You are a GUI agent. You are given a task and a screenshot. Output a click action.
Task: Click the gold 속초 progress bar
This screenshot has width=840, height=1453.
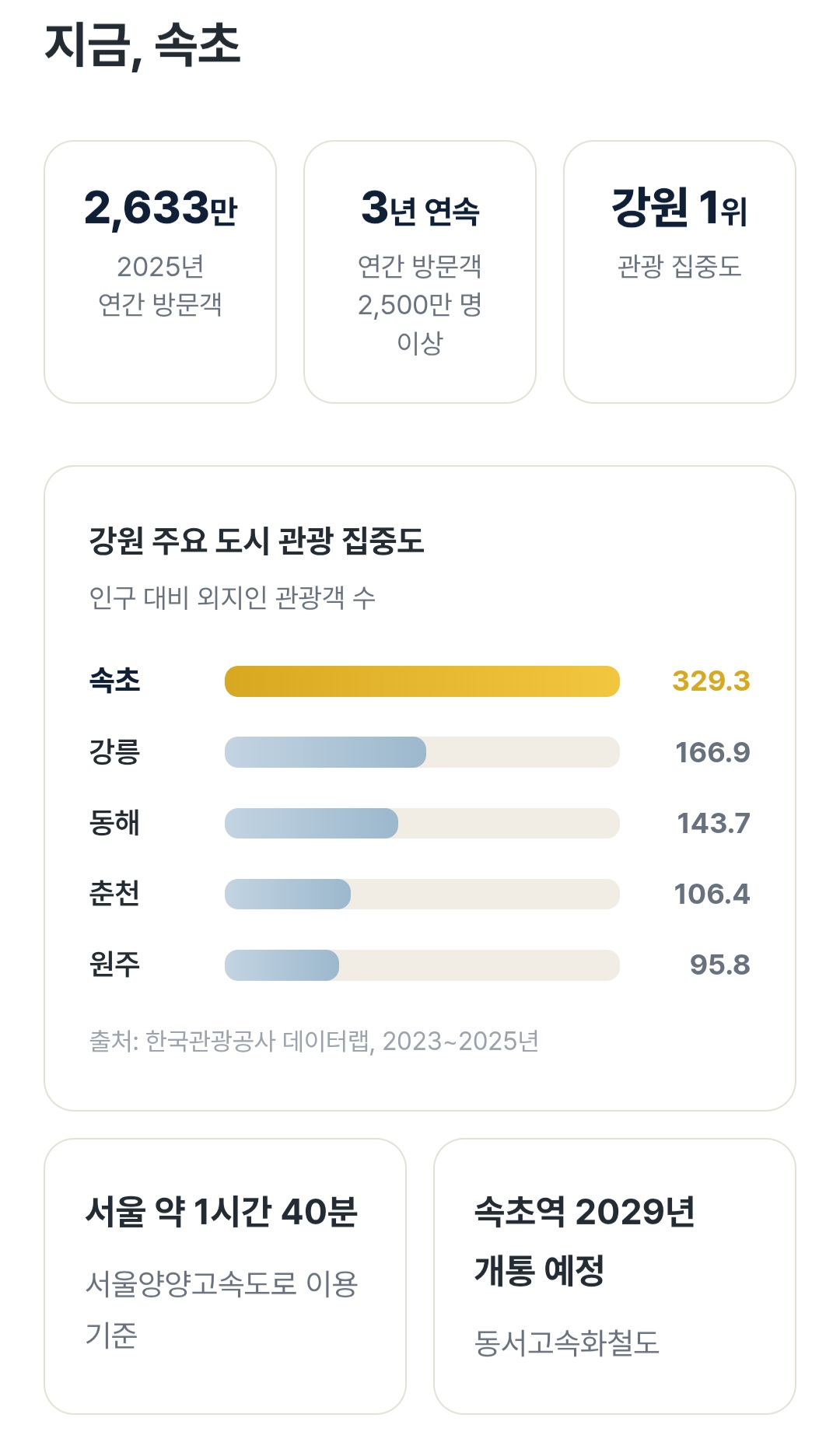[422, 681]
